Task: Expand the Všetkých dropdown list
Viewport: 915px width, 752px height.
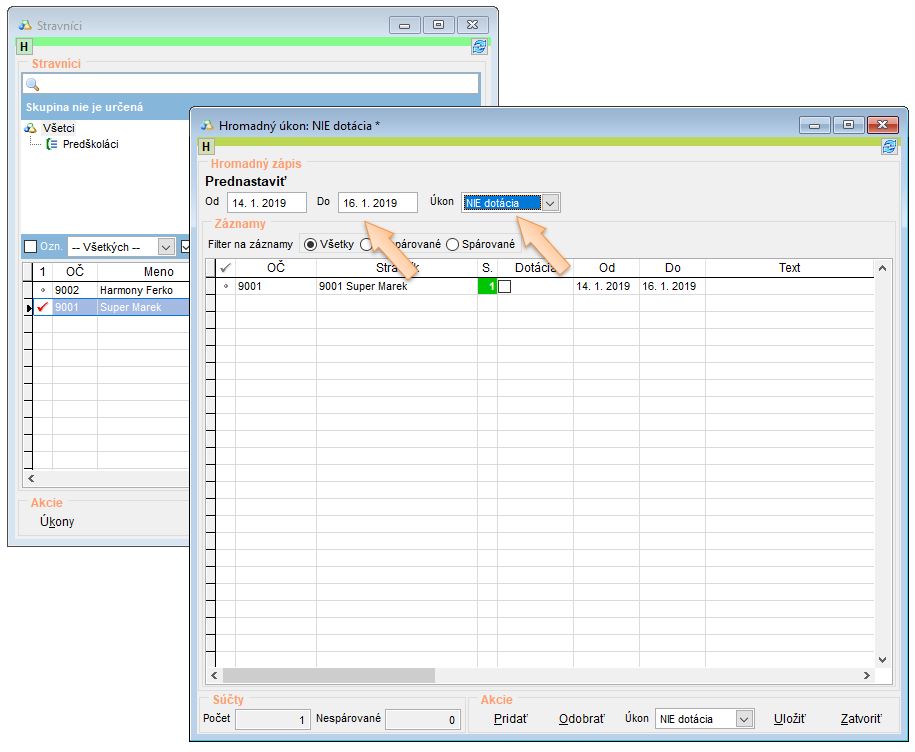Action: coord(166,247)
